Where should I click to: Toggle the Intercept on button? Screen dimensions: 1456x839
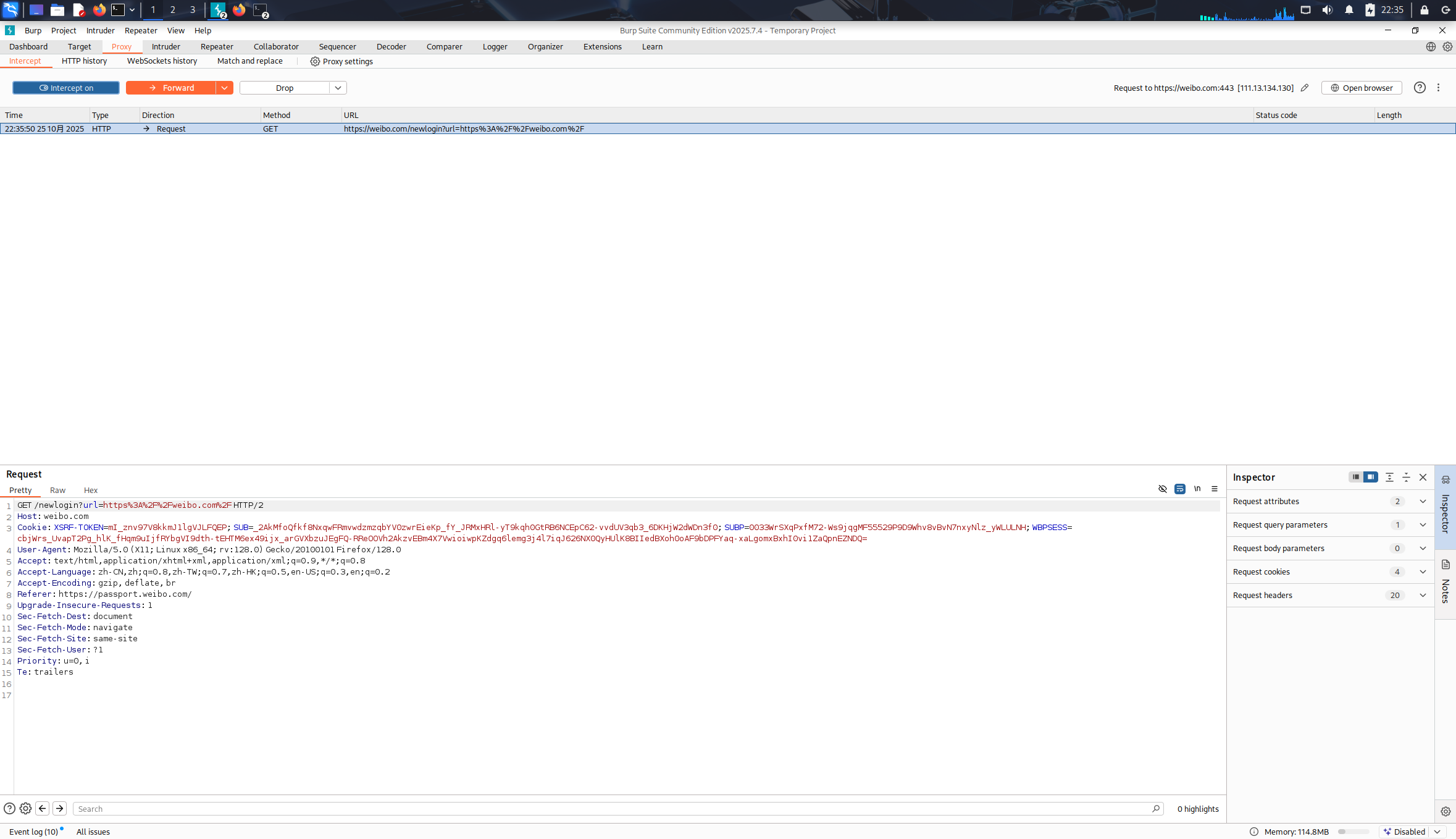tap(66, 88)
